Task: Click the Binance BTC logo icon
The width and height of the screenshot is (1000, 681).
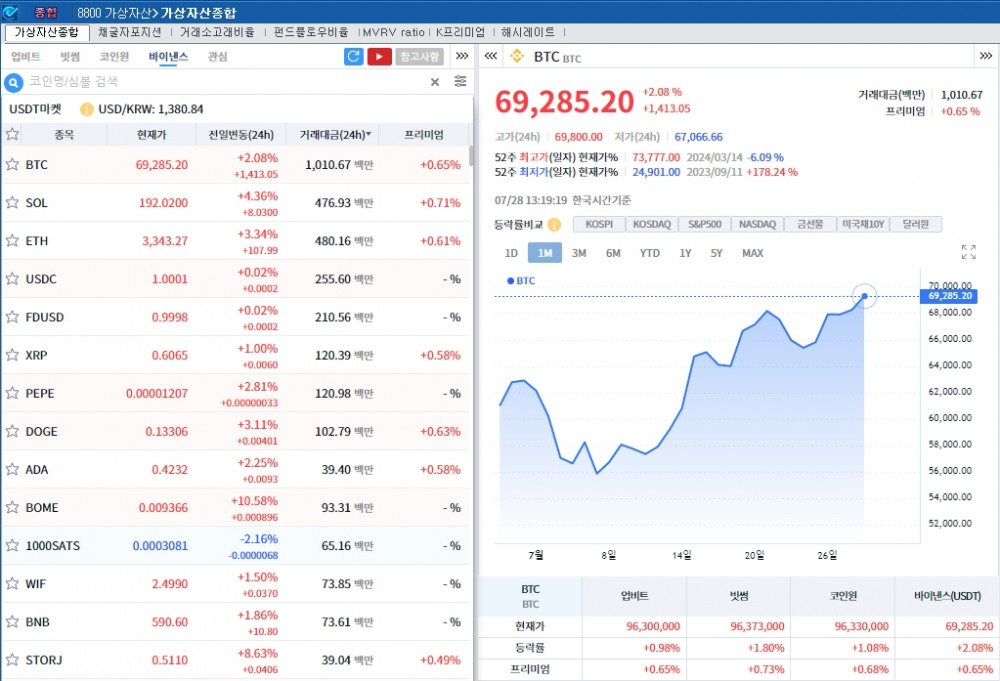Action: [x=518, y=57]
